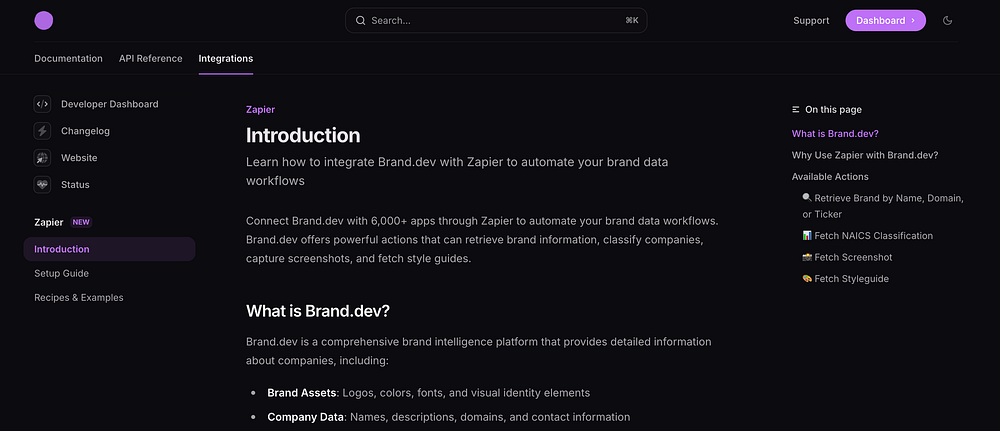Jump to Available Actions section

pyautogui.click(x=830, y=177)
